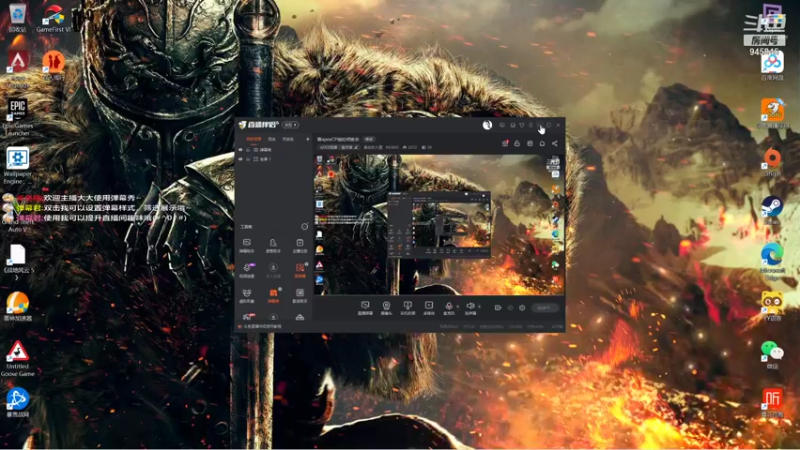Open the mode dropdown badge beside app logo
The height and width of the screenshot is (450, 800).
[290, 125]
